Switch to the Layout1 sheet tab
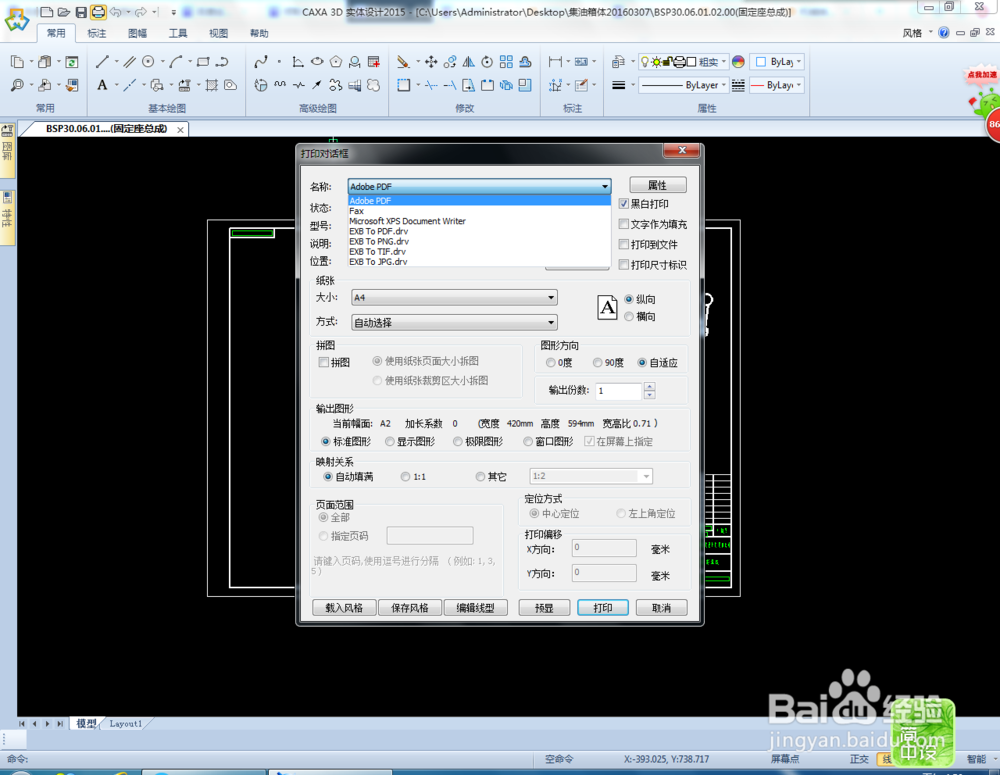The height and width of the screenshot is (775, 1000). coord(126,723)
